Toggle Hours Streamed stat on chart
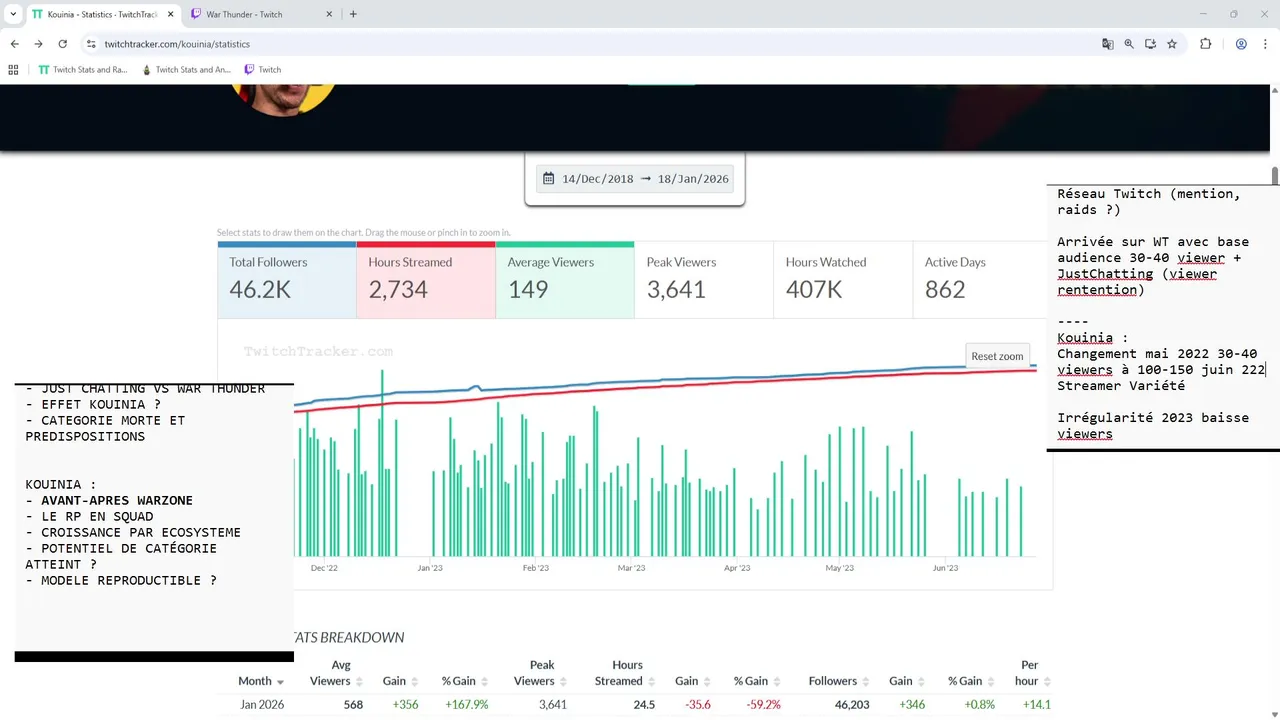The image size is (1280, 720). (426, 280)
